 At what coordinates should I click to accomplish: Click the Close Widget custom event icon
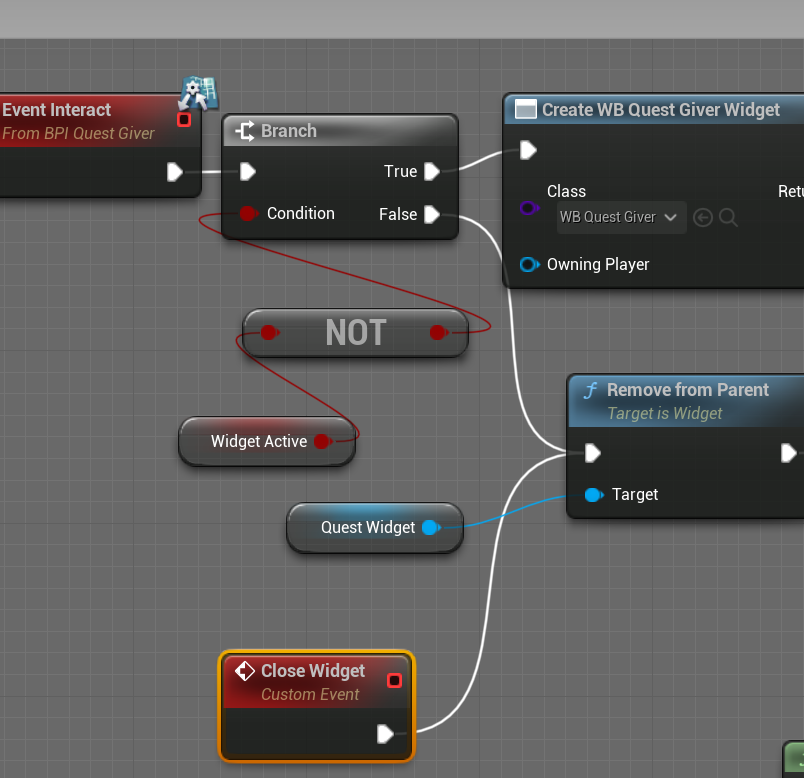[245, 671]
